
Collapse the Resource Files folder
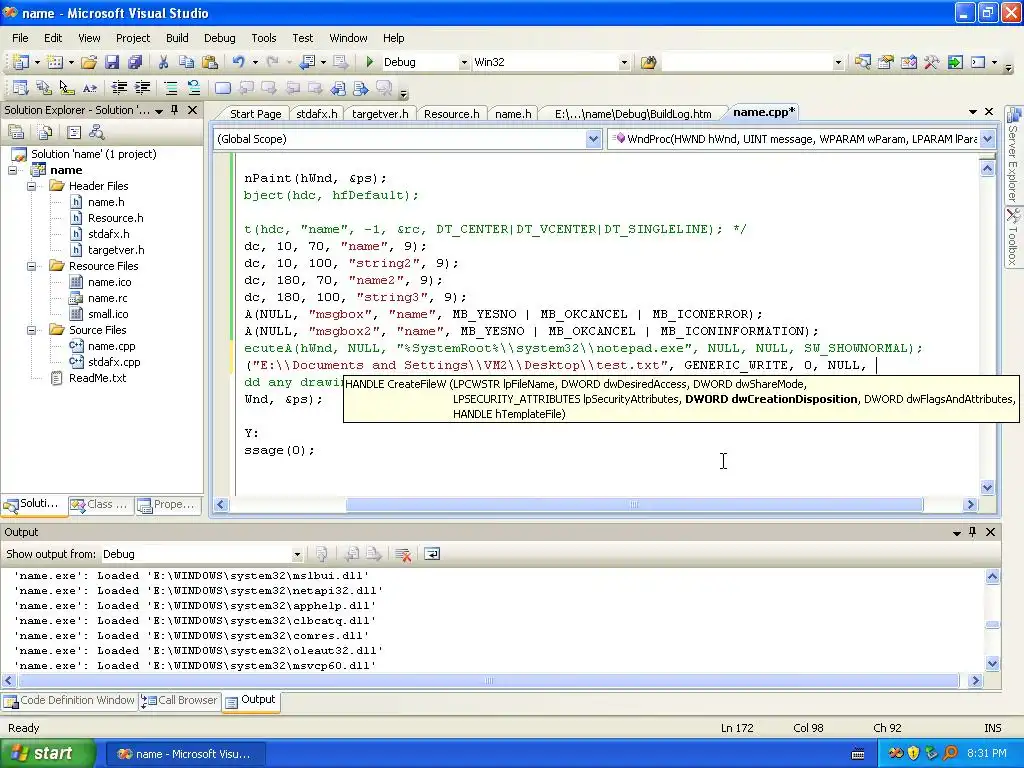point(31,266)
